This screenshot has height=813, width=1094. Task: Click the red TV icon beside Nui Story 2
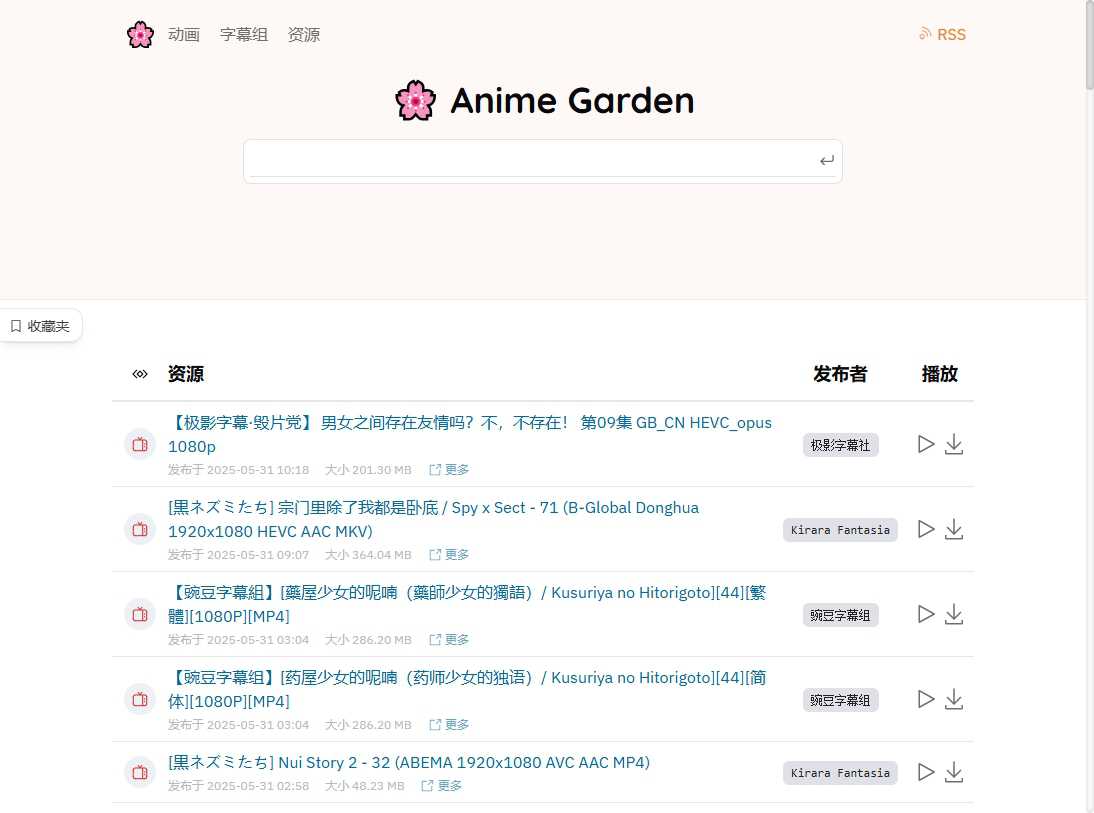[139, 772]
